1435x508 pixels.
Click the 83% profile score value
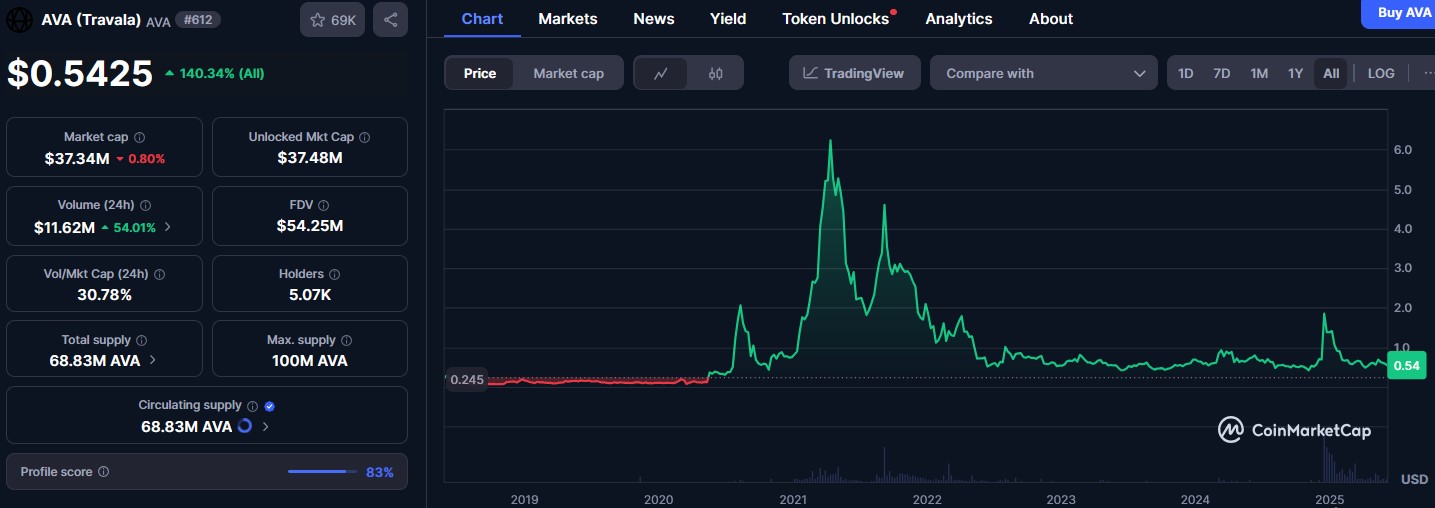tap(380, 472)
